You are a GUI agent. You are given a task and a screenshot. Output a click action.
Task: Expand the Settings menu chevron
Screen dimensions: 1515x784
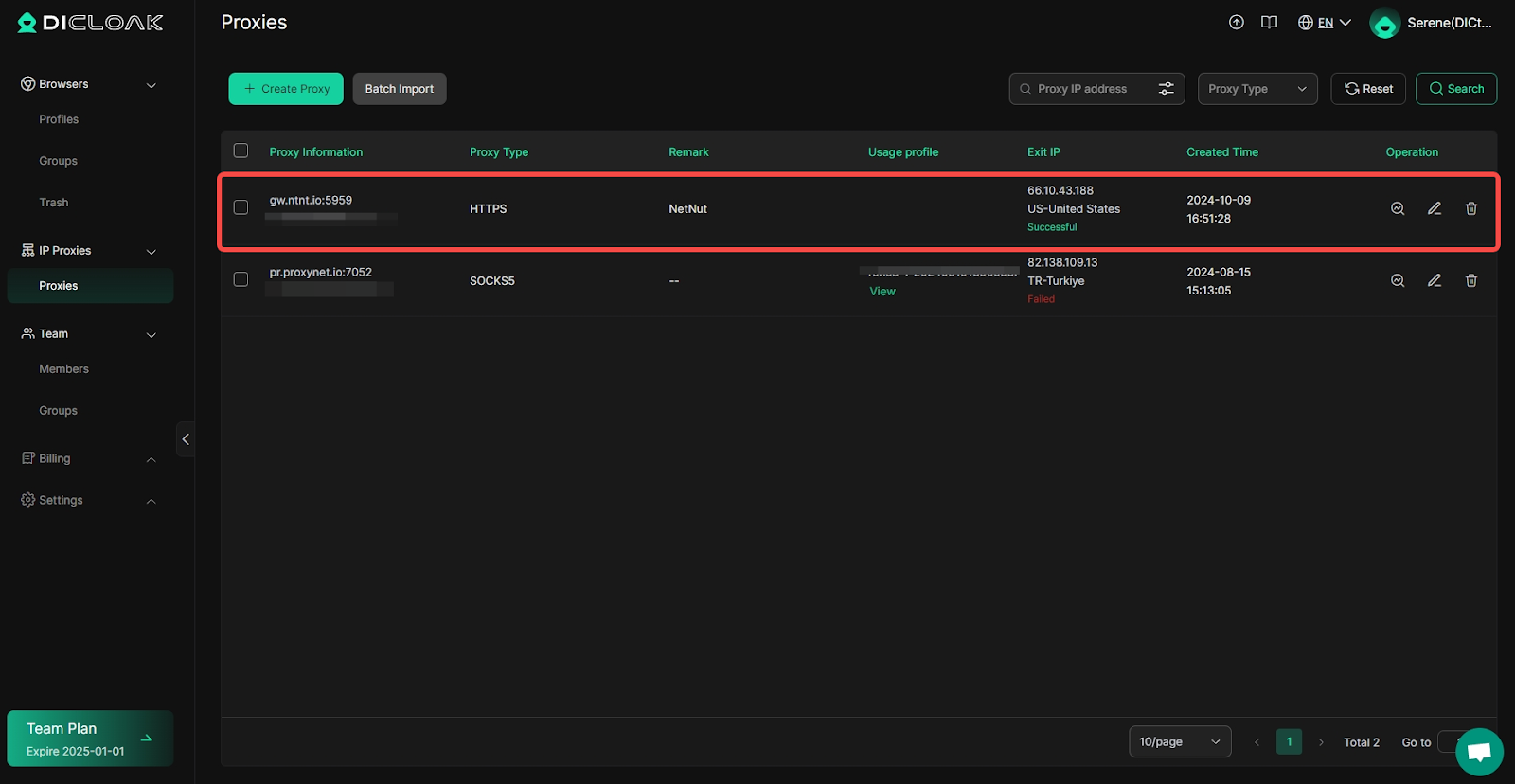[151, 501]
